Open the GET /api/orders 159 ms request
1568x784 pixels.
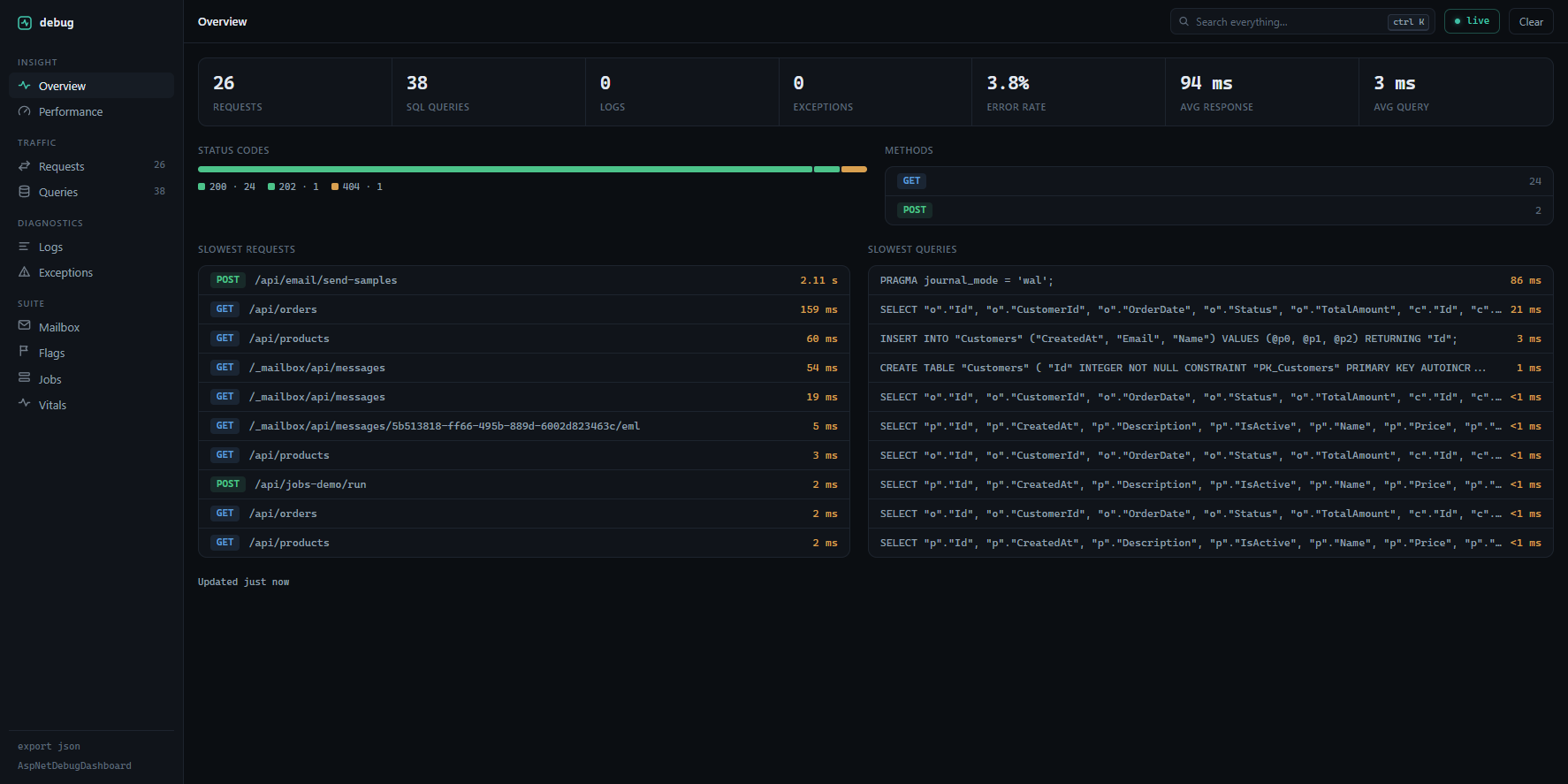524,309
